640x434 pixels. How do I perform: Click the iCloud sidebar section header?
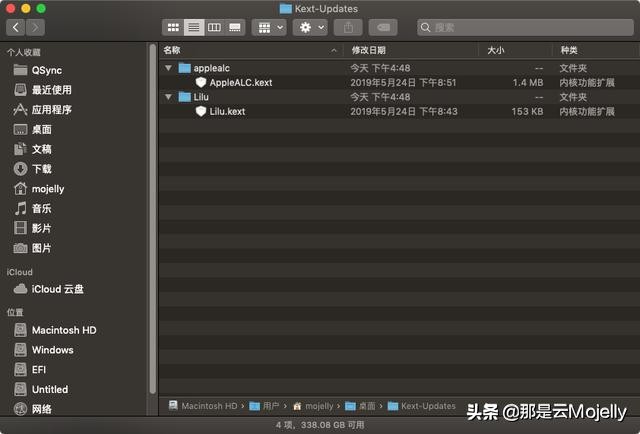point(20,272)
